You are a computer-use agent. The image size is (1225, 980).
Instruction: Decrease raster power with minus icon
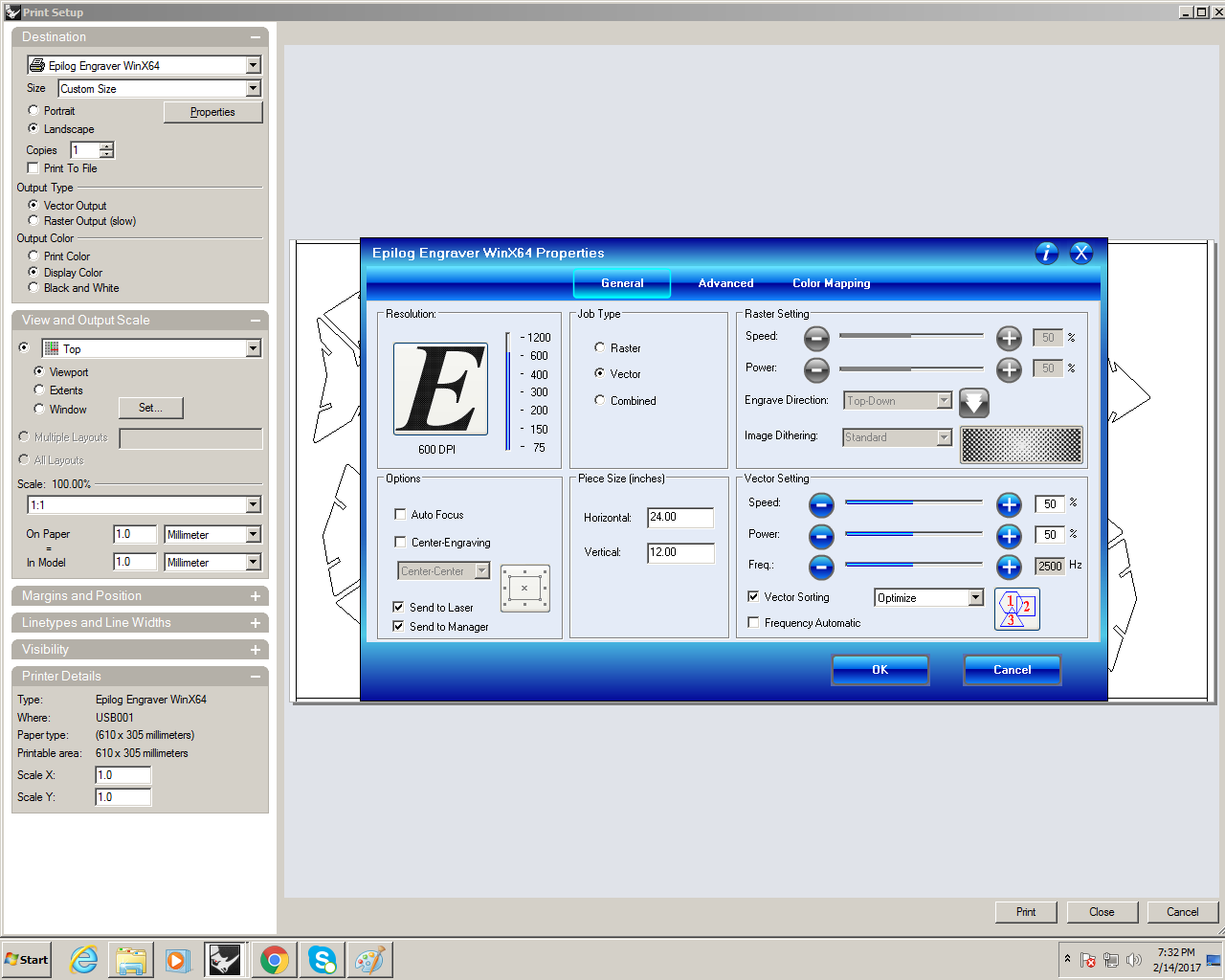click(816, 369)
